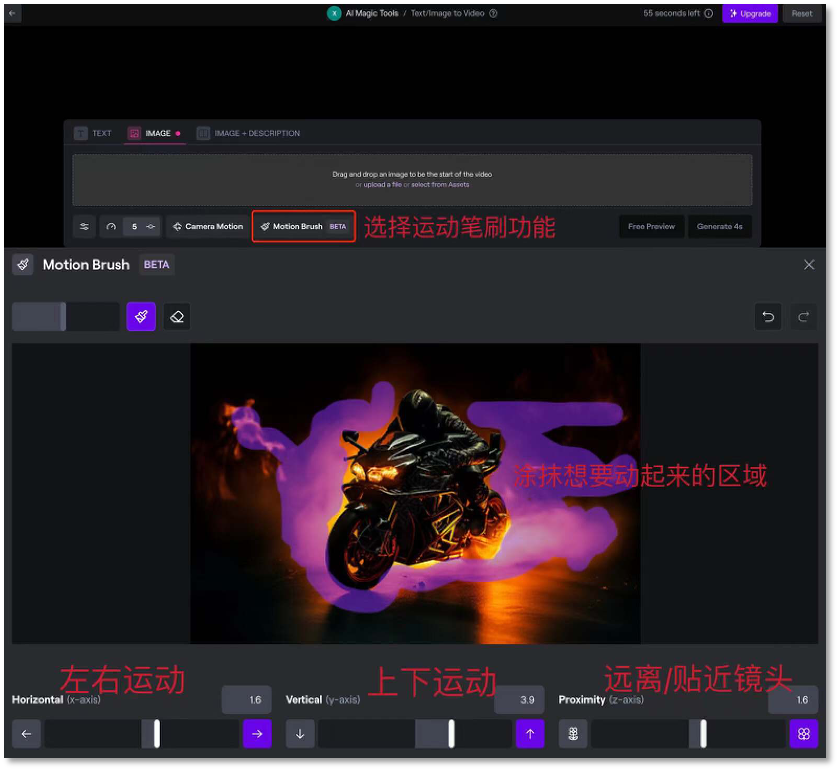The image size is (840, 772).
Task: Click the horizontal right arrow button
Action: coord(257,734)
